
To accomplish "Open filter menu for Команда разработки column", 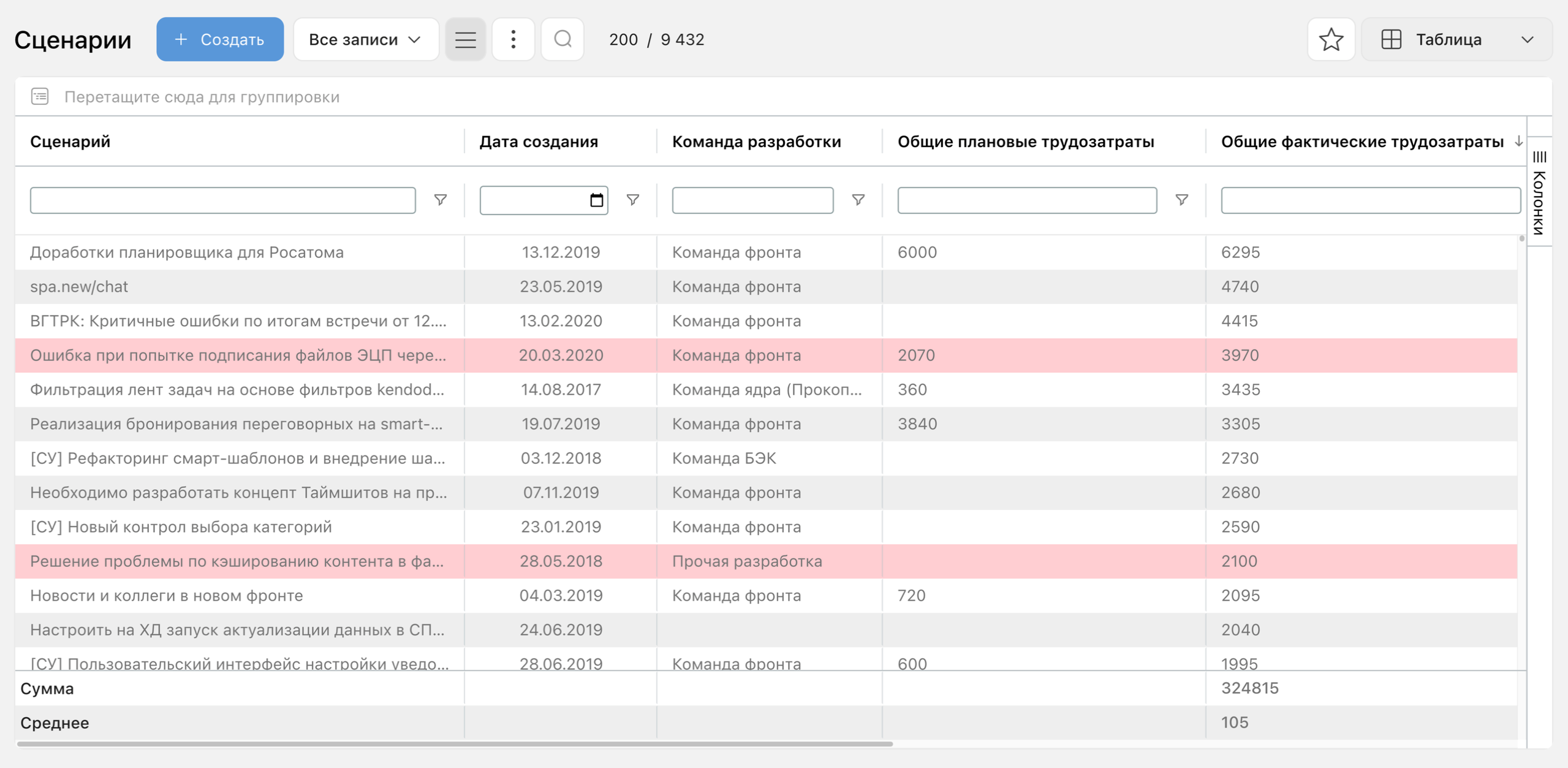I will pos(858,200).
